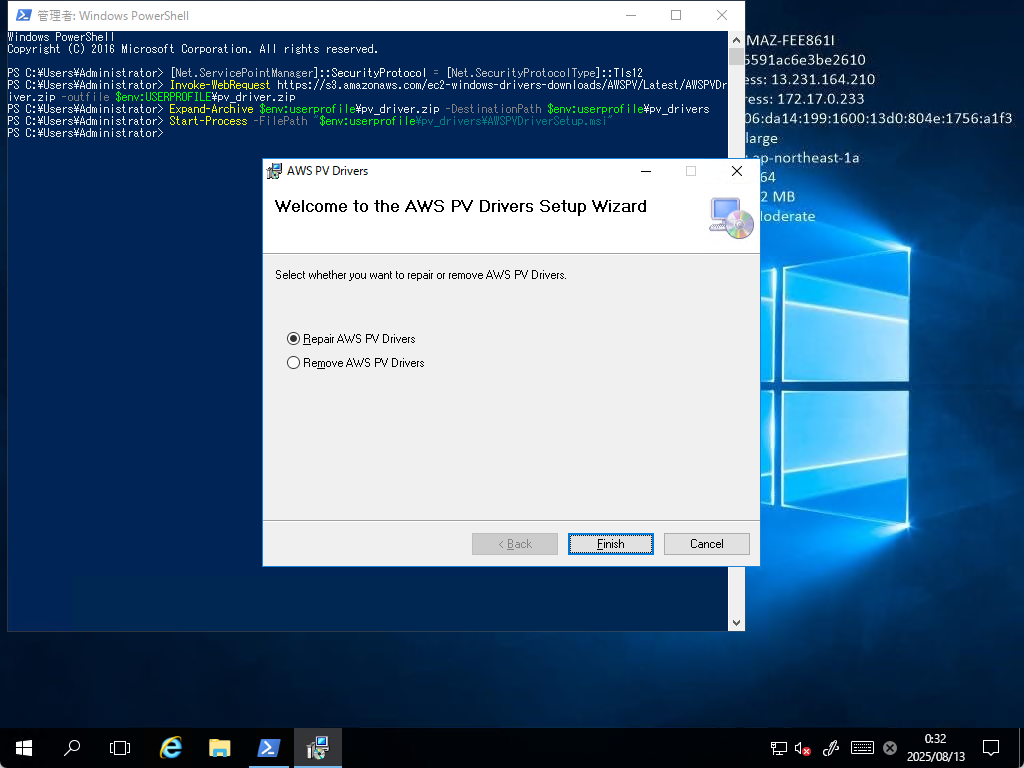
Task: Open the taskbar clock and date
Action: click(933, 747)
